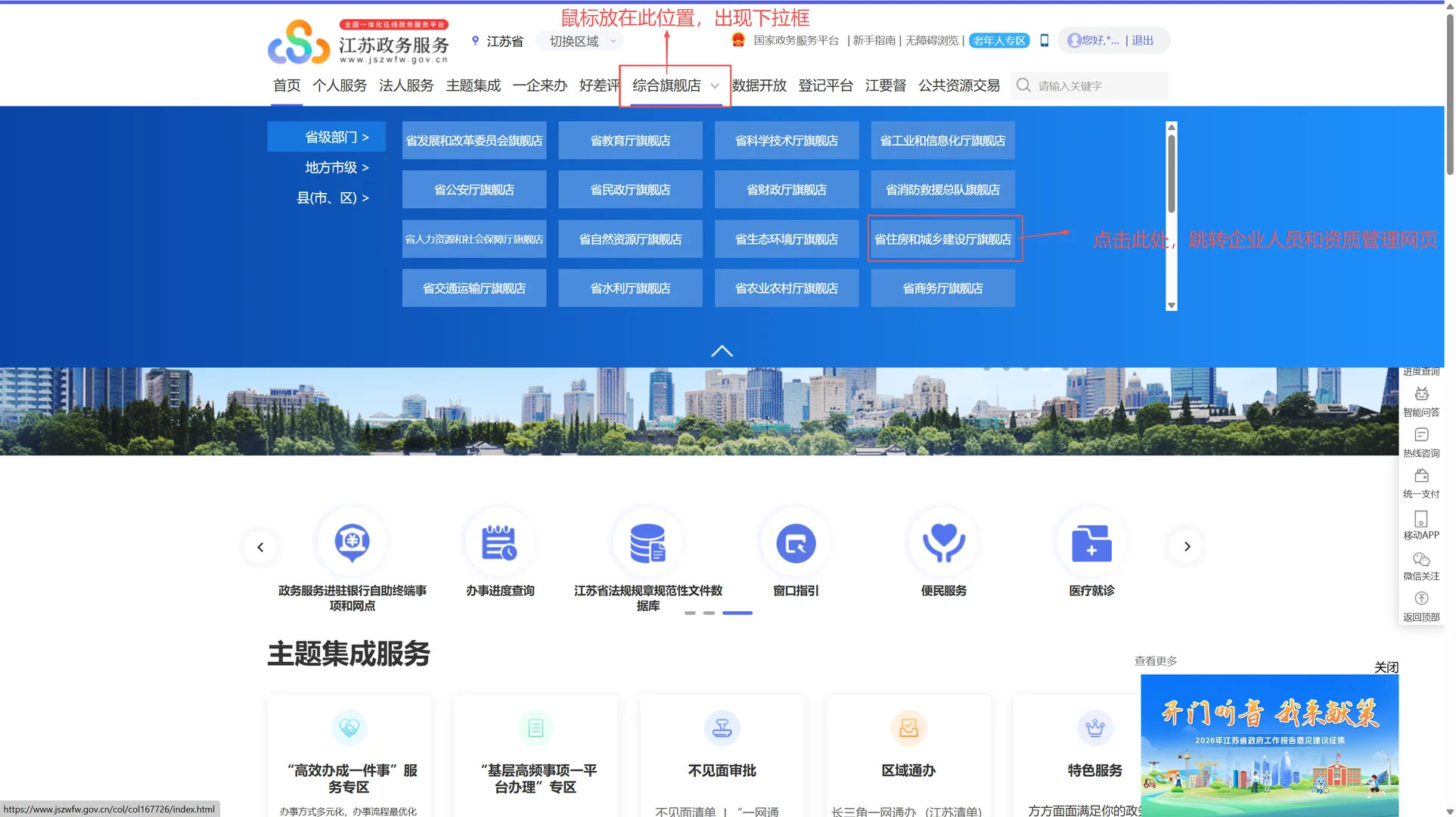1456x817 pixels.
Task: Click the 办事进度查询 service icon
Action: pos(500,542)
